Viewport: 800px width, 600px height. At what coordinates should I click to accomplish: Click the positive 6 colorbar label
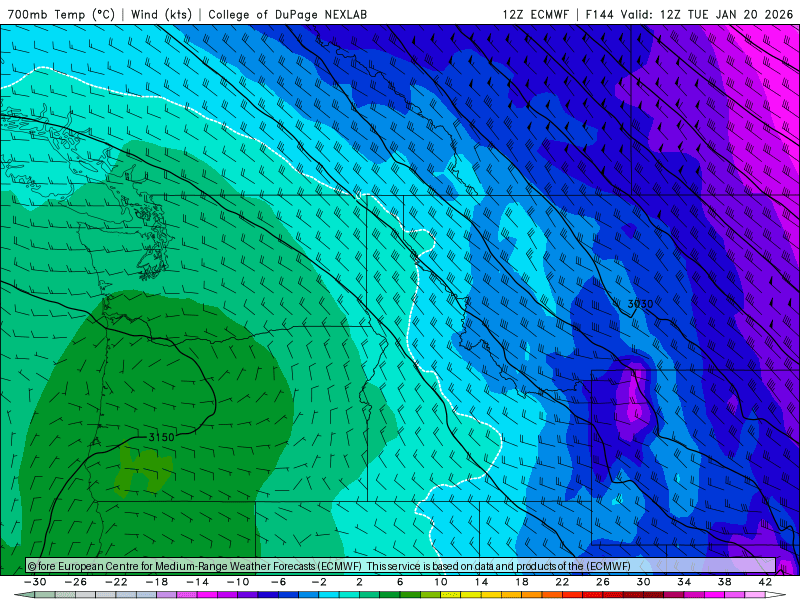coord(400,582)
